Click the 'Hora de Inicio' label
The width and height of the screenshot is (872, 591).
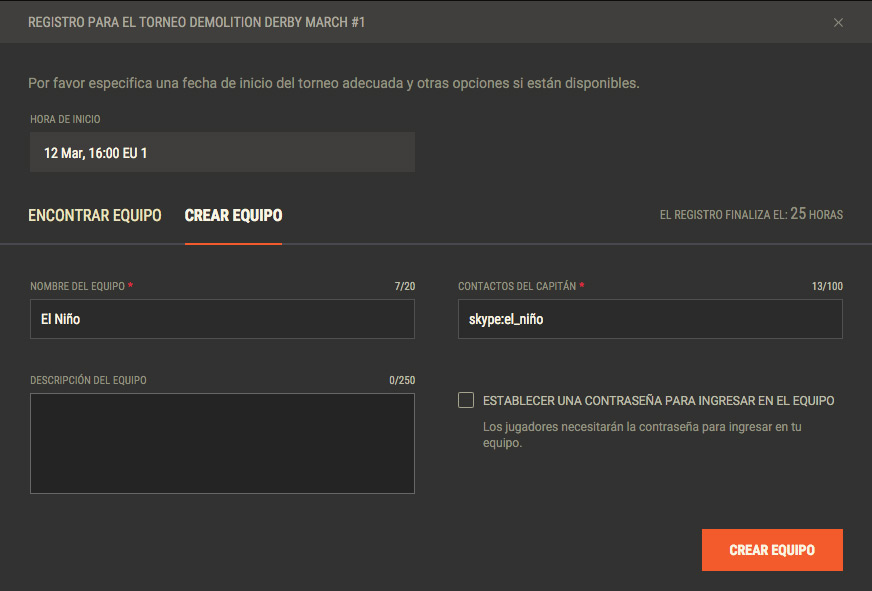[65, 119]
